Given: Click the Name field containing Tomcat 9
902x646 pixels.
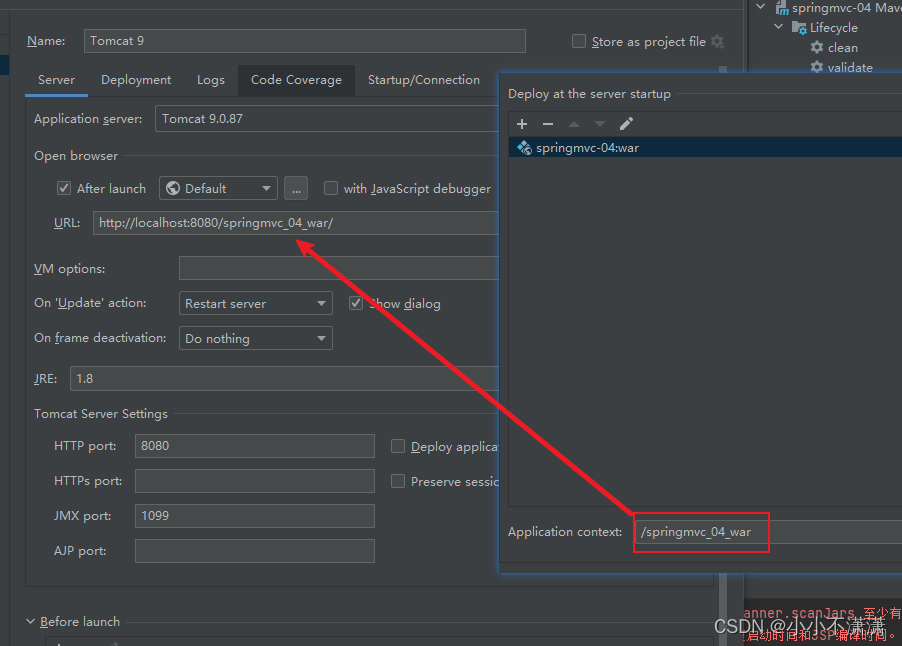Looking at the screenshot, I should click(x=305, y=41).
